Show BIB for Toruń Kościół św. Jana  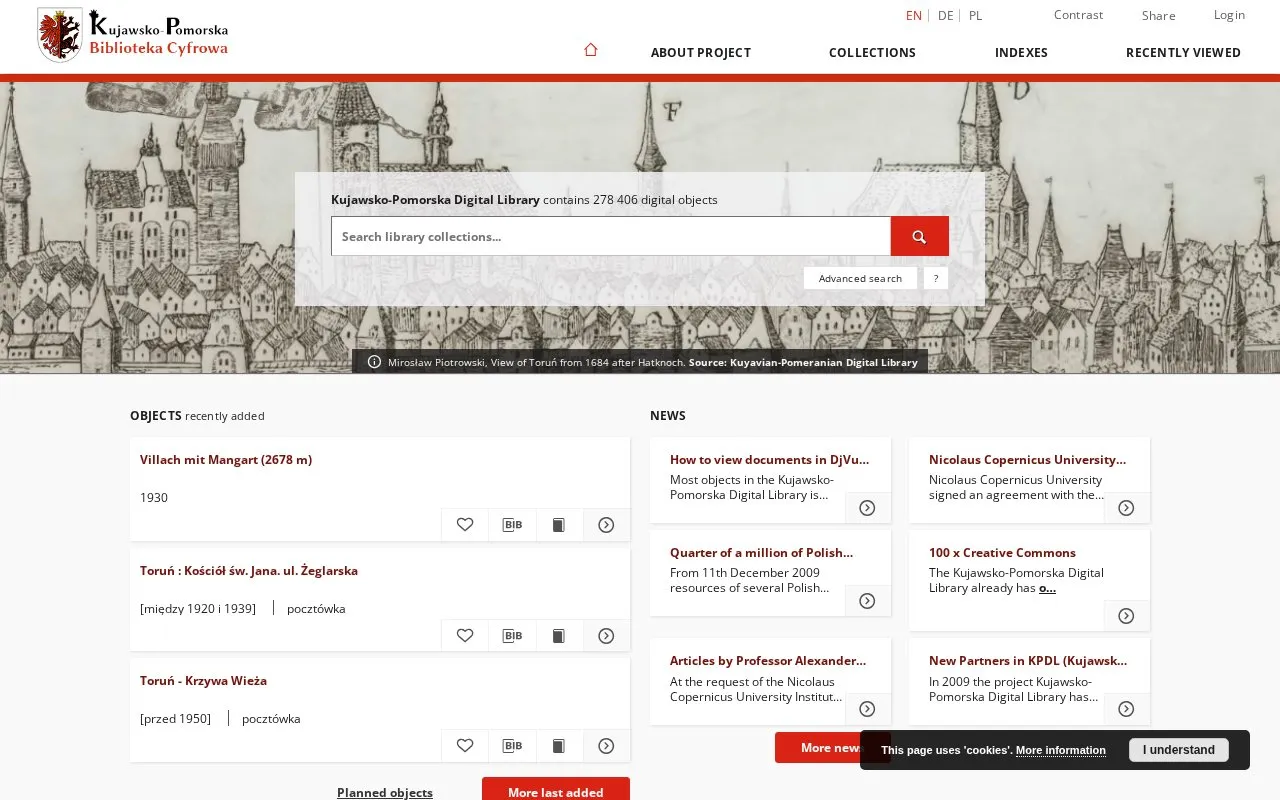[x=512, y=635]
